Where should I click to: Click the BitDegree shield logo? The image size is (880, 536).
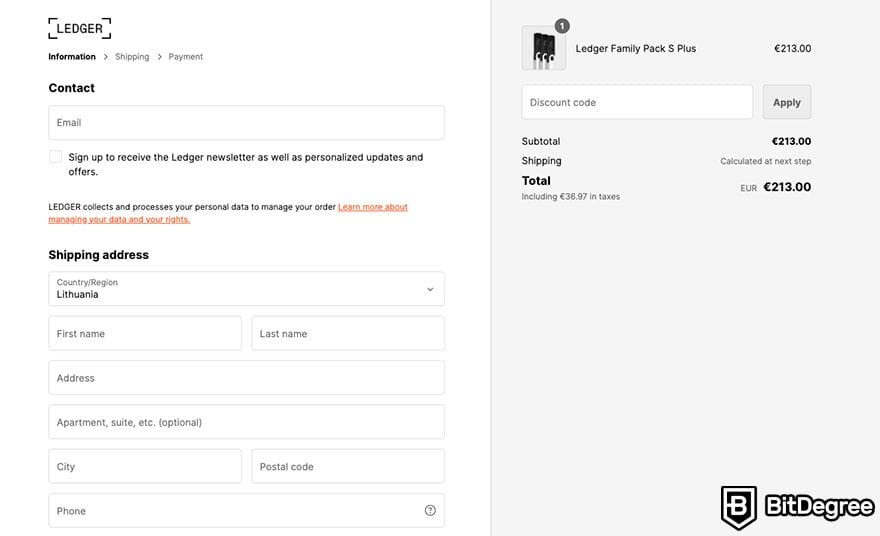pyautogui.click(x=739, y=506)
